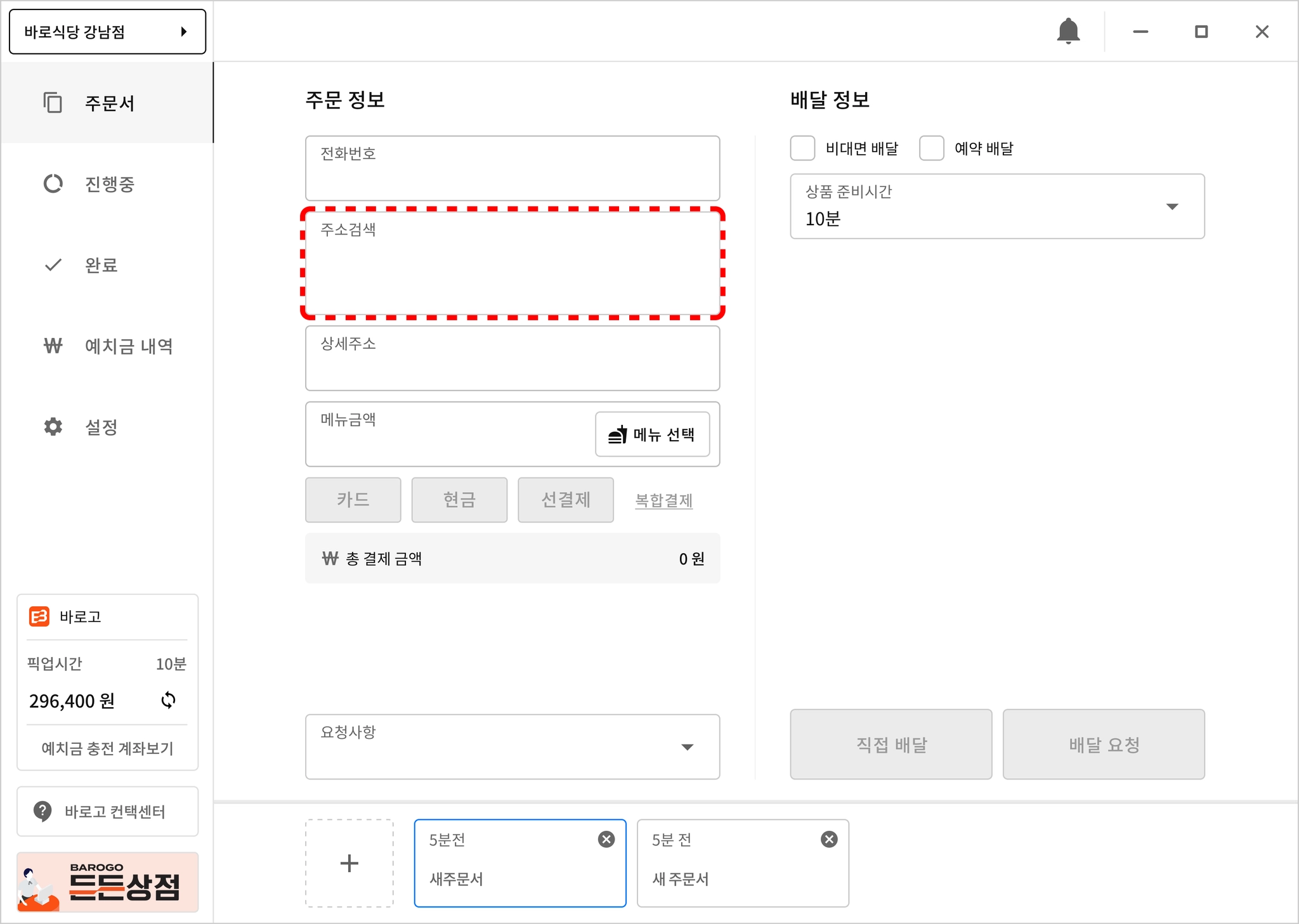Enable the 비대면 배달 checkbox
The height and width of the screenshot is (924, 1299).
(802, 148)
